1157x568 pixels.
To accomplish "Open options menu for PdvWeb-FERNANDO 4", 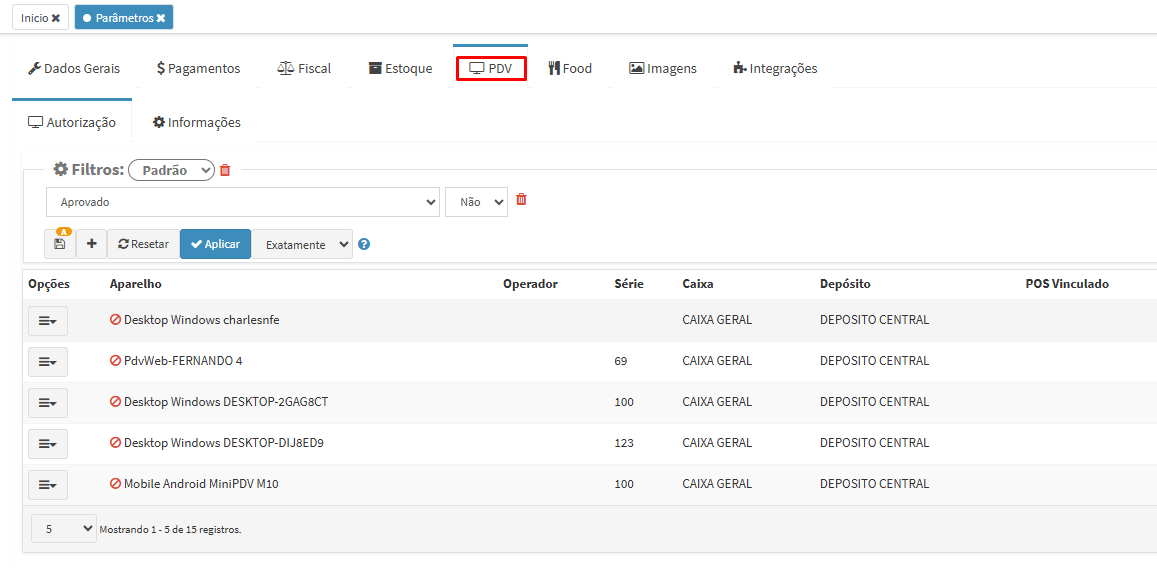I will [x=47, y=361].
